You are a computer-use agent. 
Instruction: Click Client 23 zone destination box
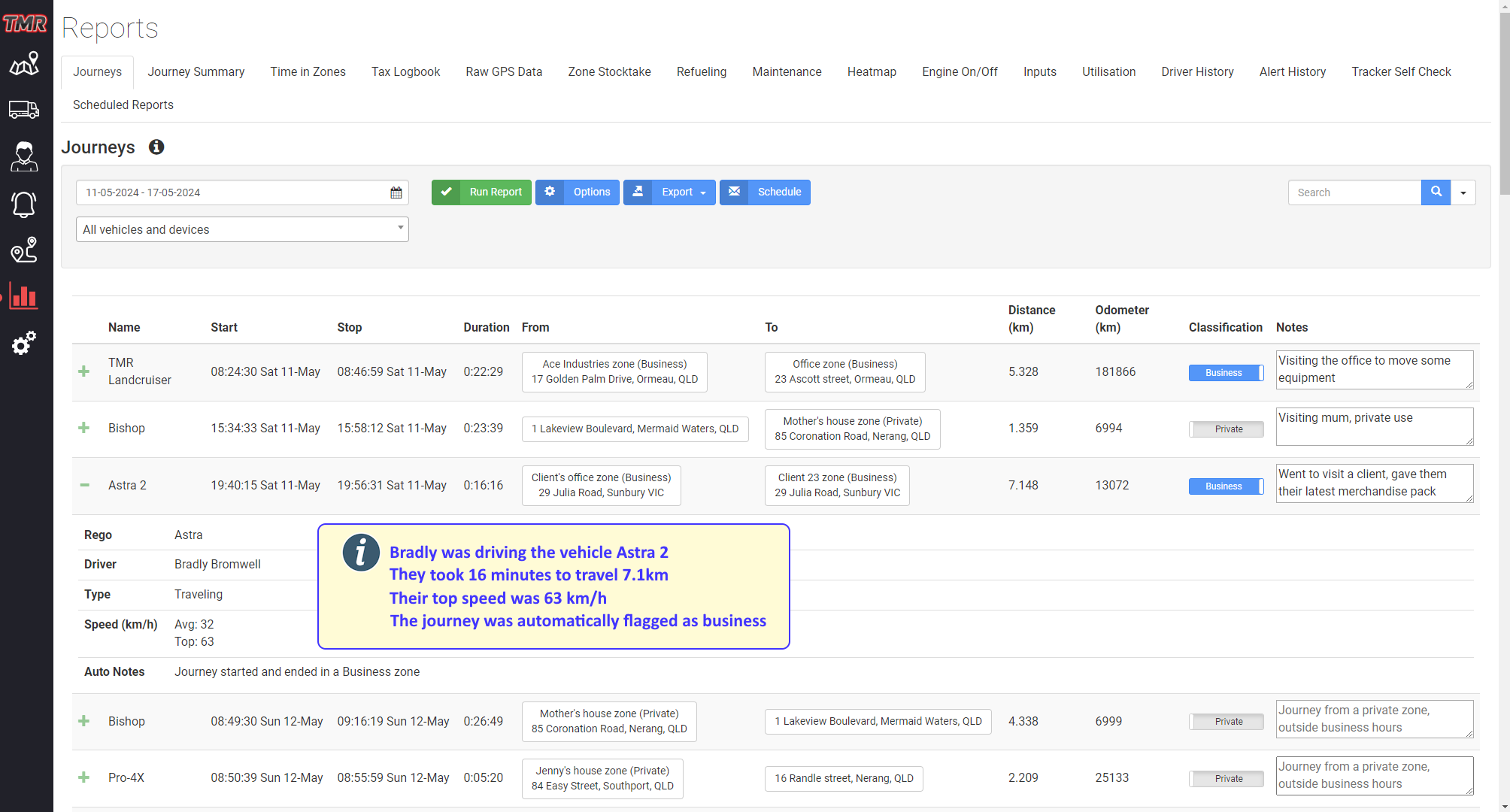(x=838, y=485)
